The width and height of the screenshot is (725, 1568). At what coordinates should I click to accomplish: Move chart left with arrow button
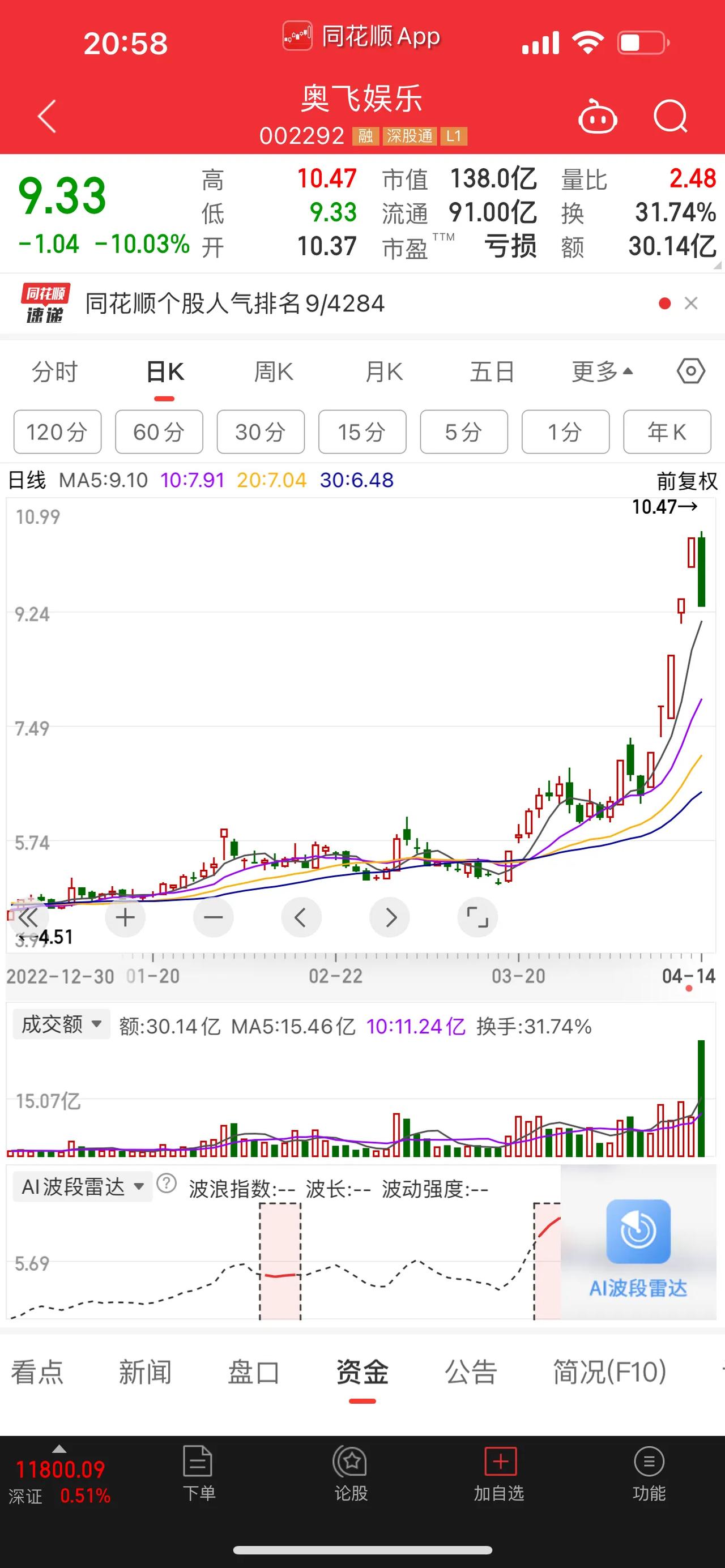point(301,917)
